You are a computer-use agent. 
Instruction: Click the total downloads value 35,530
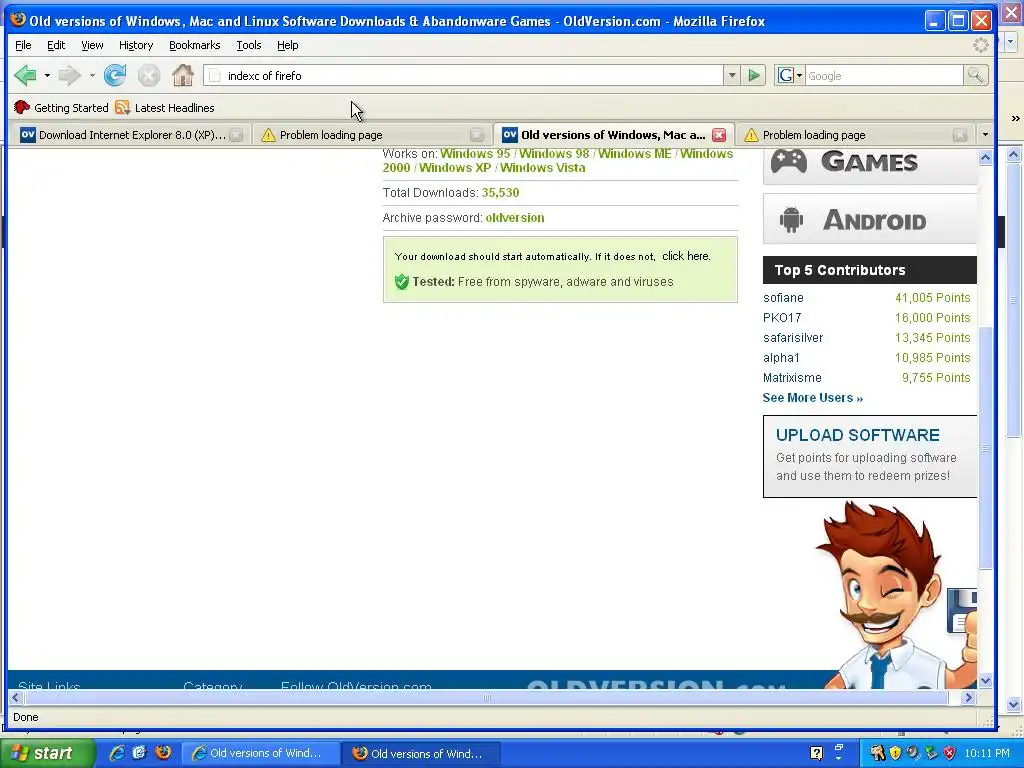500,193
